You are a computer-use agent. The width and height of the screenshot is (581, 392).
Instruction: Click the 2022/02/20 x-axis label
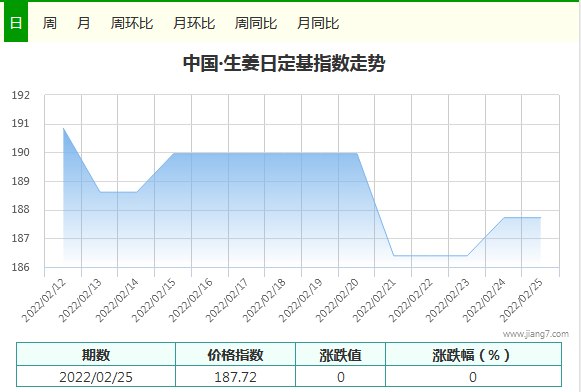click(338, 301)
